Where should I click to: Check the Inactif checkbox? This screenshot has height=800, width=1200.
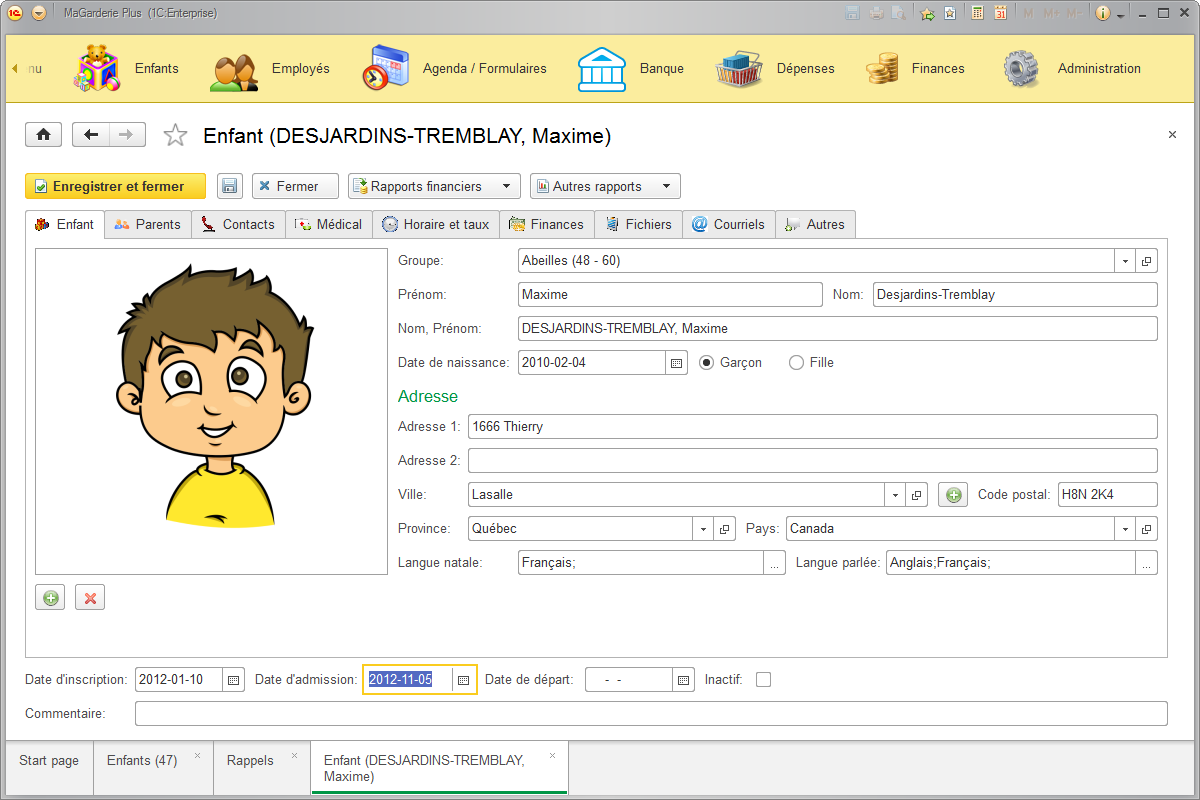tap(763, 679)
